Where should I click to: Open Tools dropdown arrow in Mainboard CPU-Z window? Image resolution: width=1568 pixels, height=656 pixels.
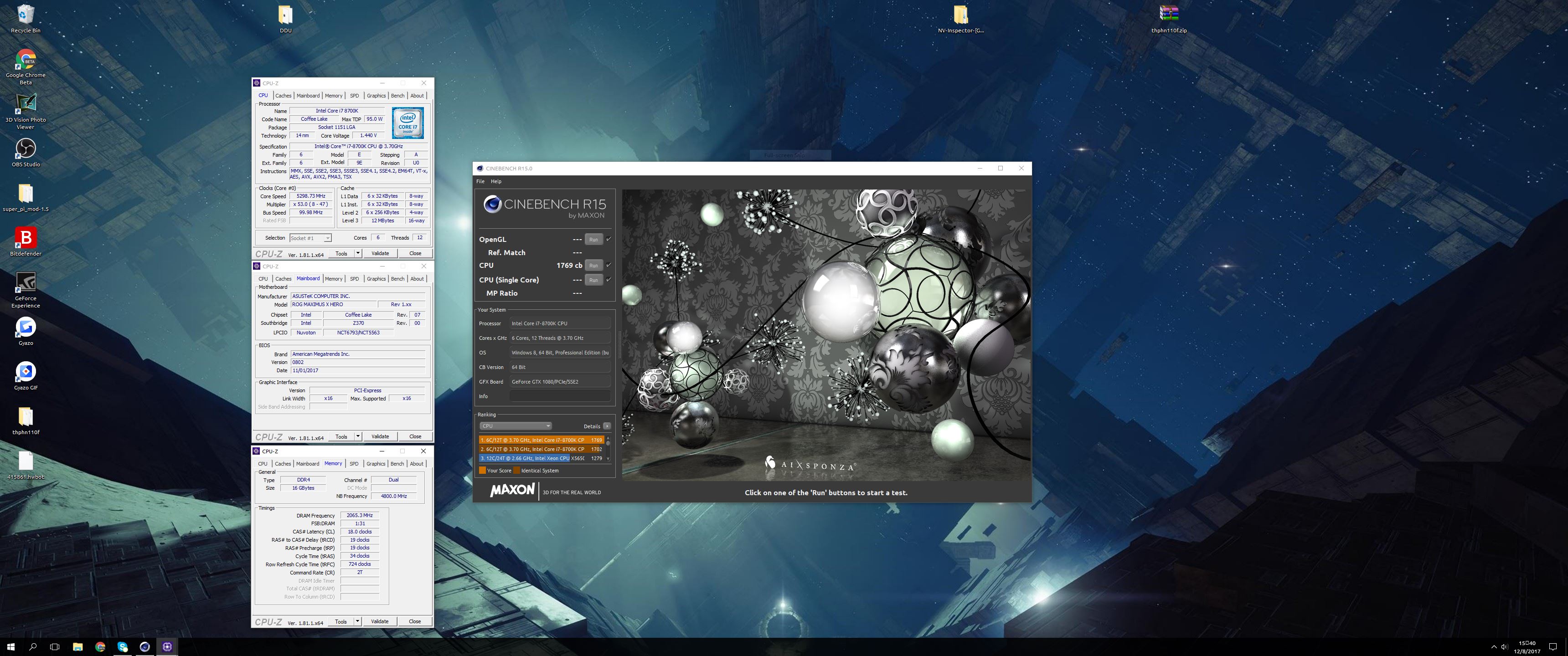coord(358,436)
